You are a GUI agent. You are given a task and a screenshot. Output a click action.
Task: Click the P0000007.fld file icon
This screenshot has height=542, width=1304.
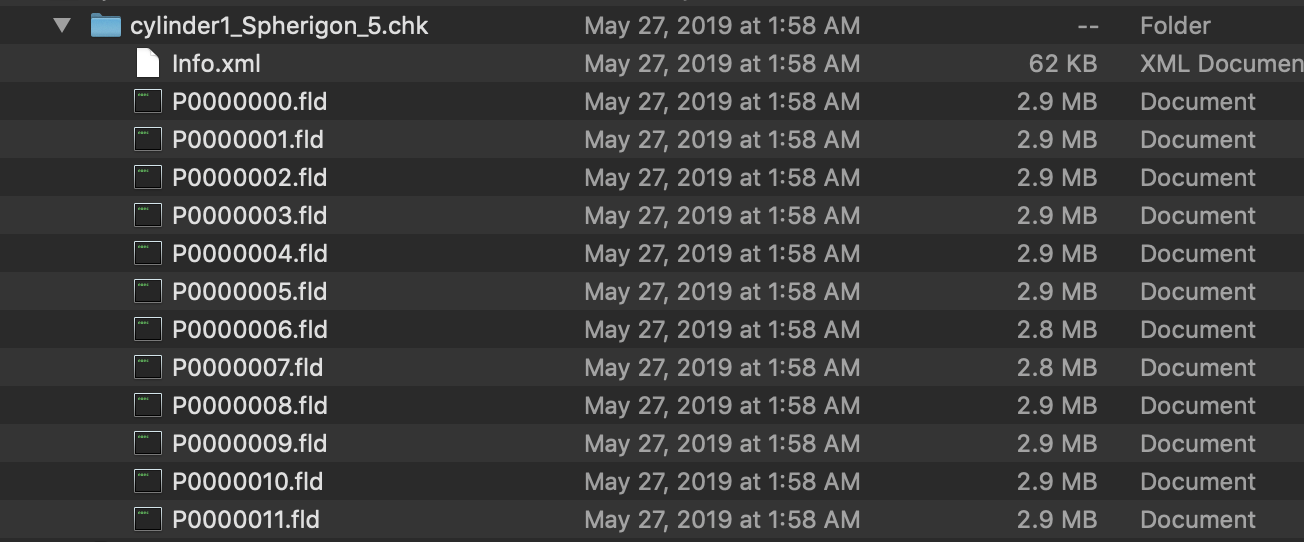148,368
